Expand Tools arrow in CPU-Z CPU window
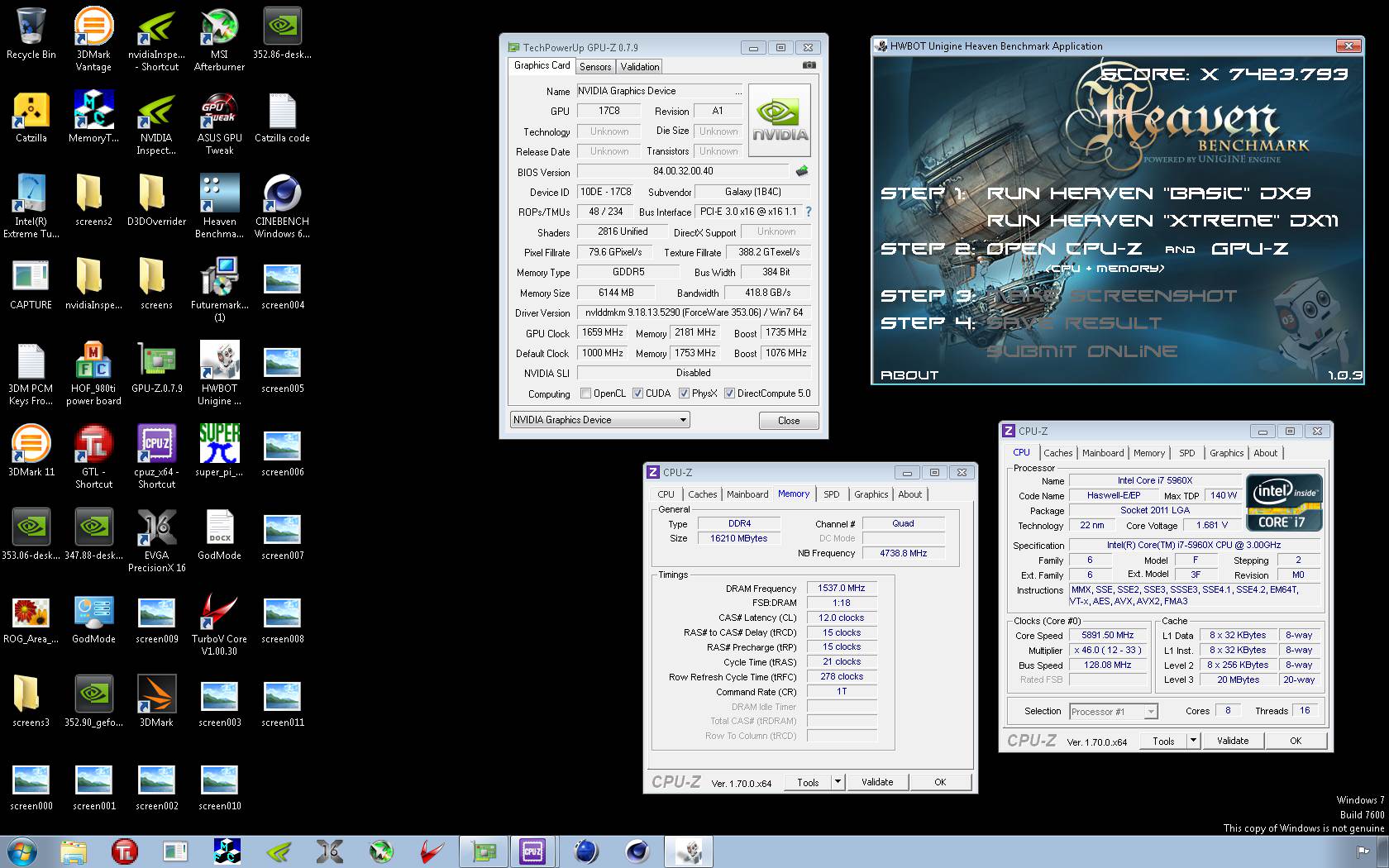 click(1193, 741)
